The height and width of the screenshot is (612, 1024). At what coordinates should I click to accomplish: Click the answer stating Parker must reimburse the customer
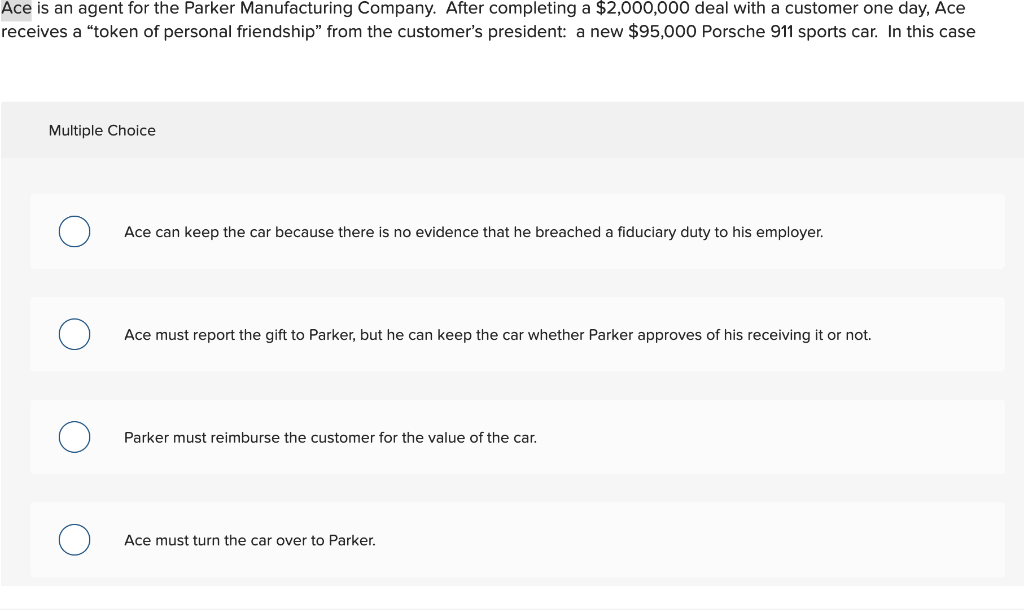tap(330, 437)
